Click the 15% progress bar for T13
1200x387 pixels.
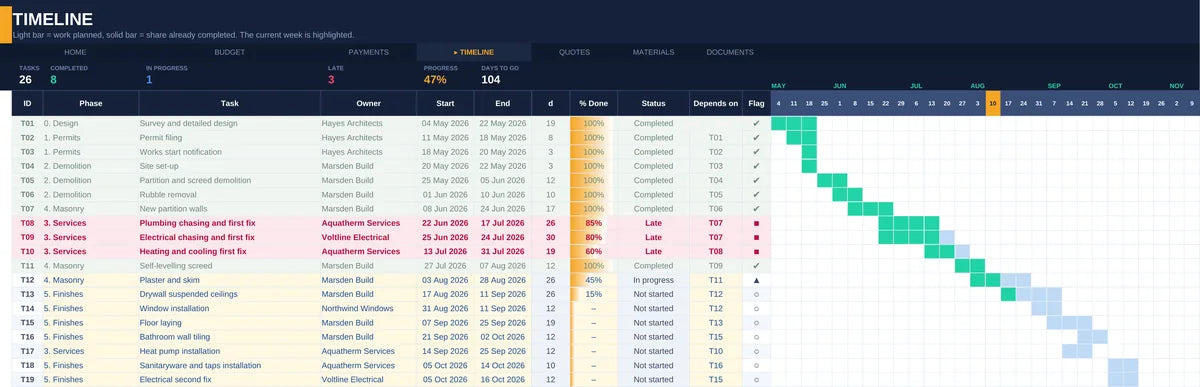pos(593,294)
